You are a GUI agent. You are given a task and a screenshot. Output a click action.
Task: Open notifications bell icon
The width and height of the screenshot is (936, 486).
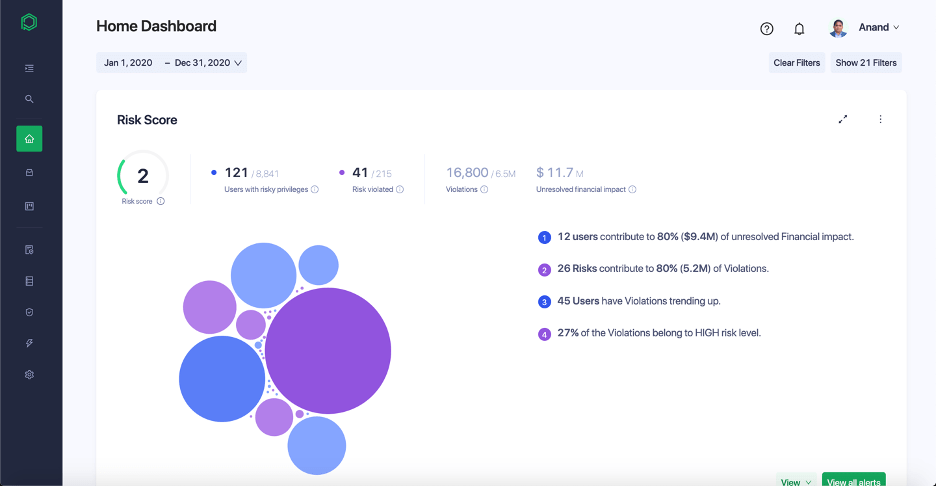point(799,29)
